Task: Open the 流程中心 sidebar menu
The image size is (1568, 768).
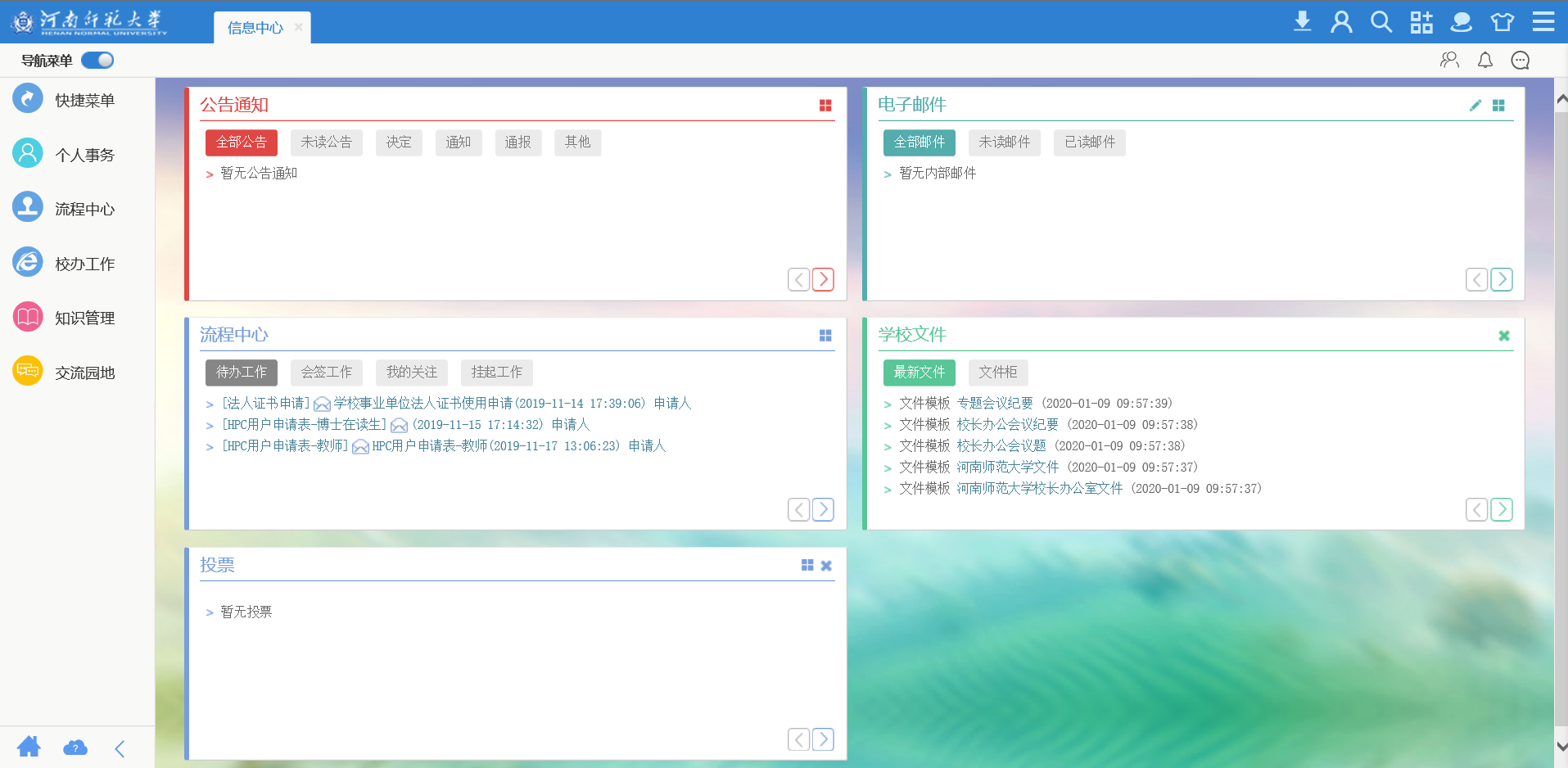Action: pos(84,210)
